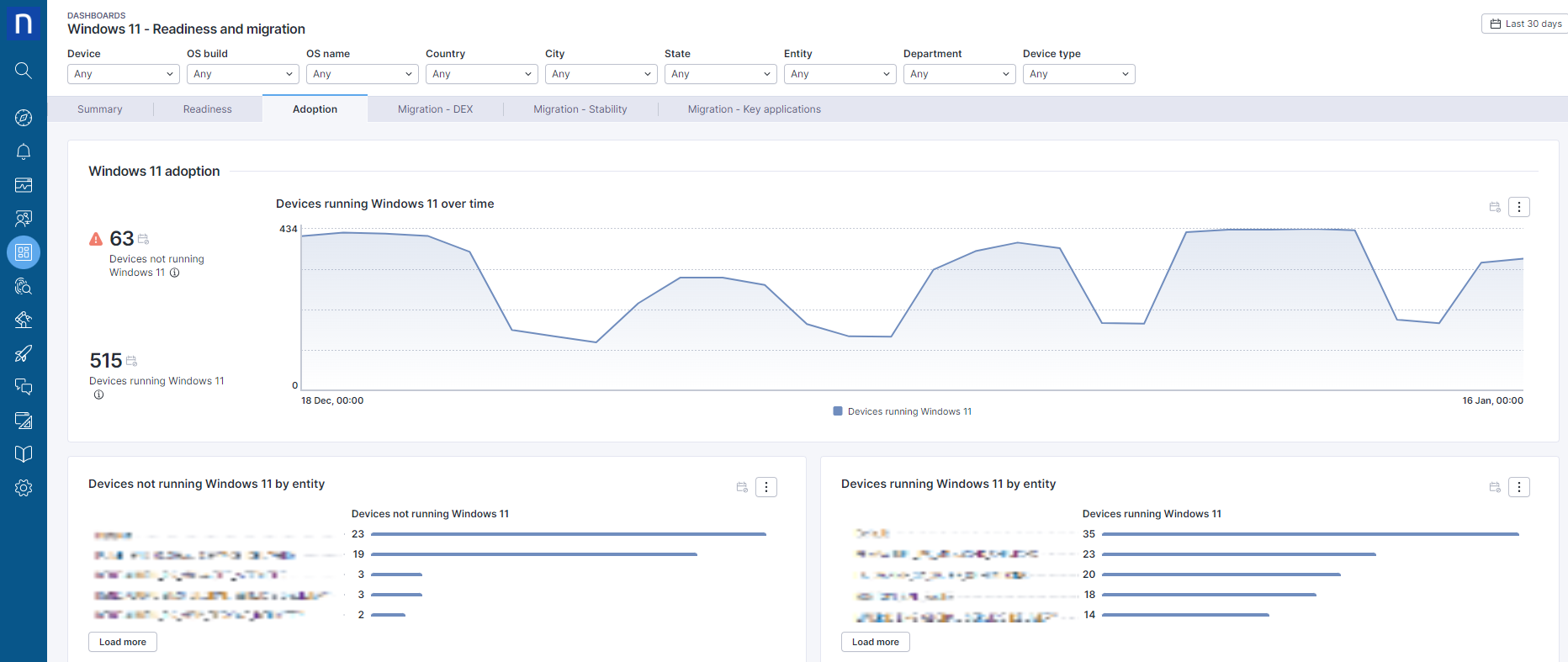Click the 515 devices running value
The image size is (1568, 662).
106,361
